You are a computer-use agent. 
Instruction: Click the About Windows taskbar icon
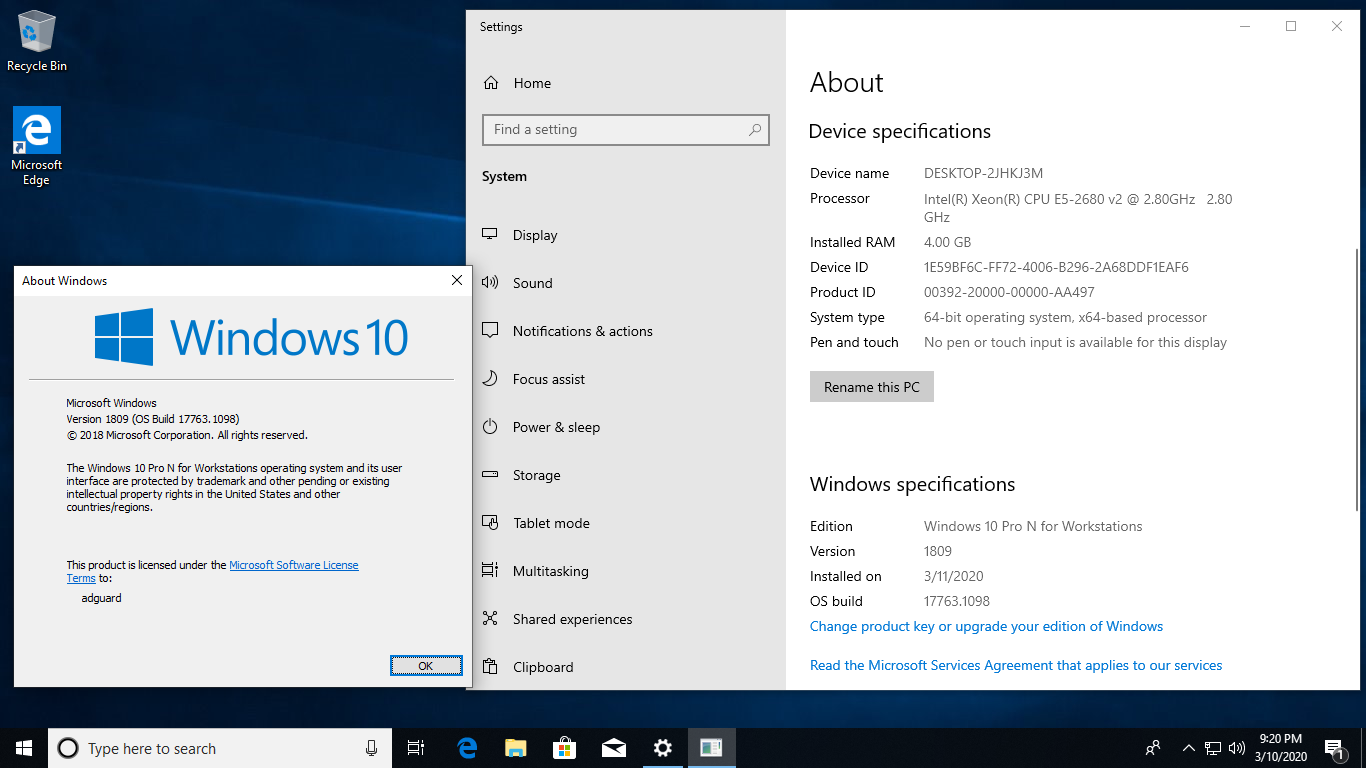pos(711,748)
